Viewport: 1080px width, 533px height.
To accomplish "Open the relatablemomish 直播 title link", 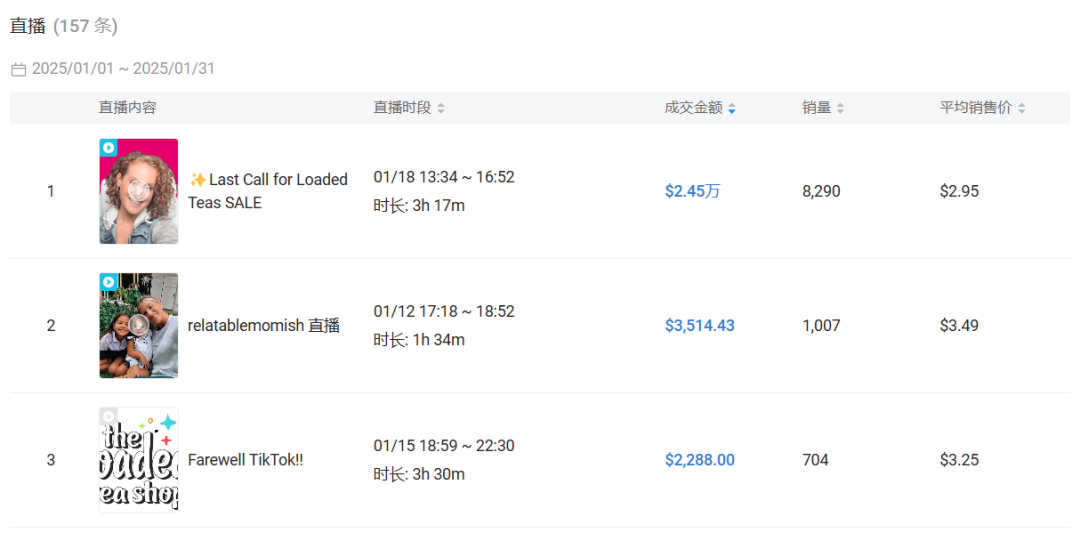I will (263, 325).
